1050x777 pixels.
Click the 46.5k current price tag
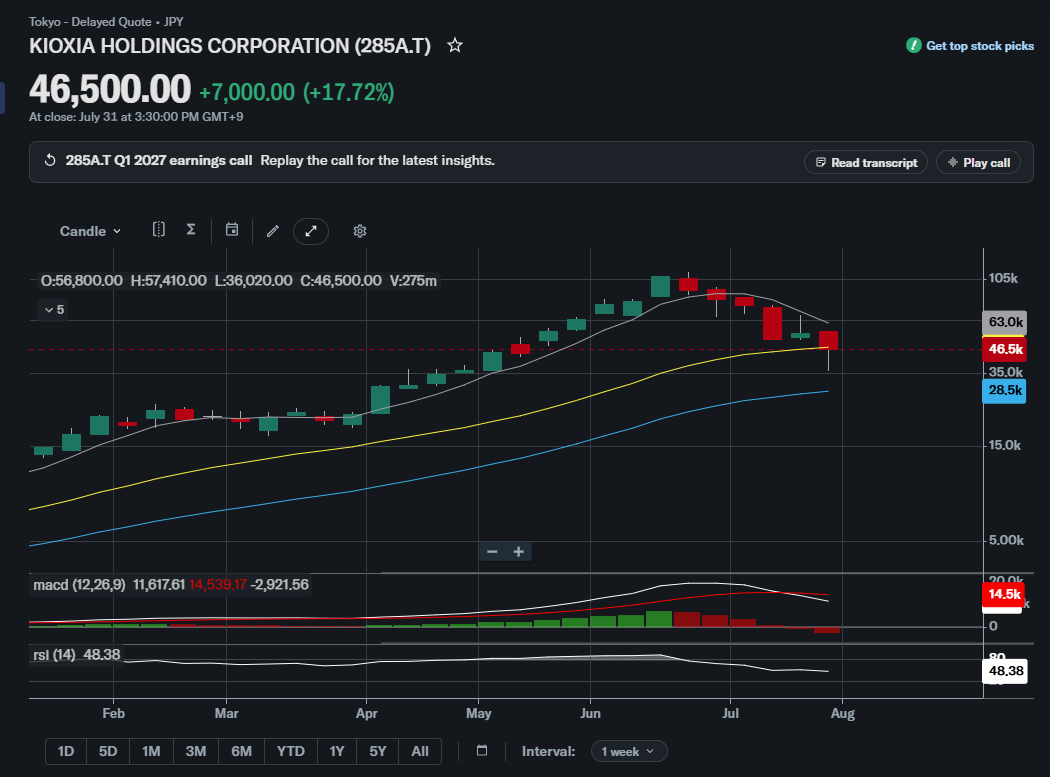[1004, 349]
